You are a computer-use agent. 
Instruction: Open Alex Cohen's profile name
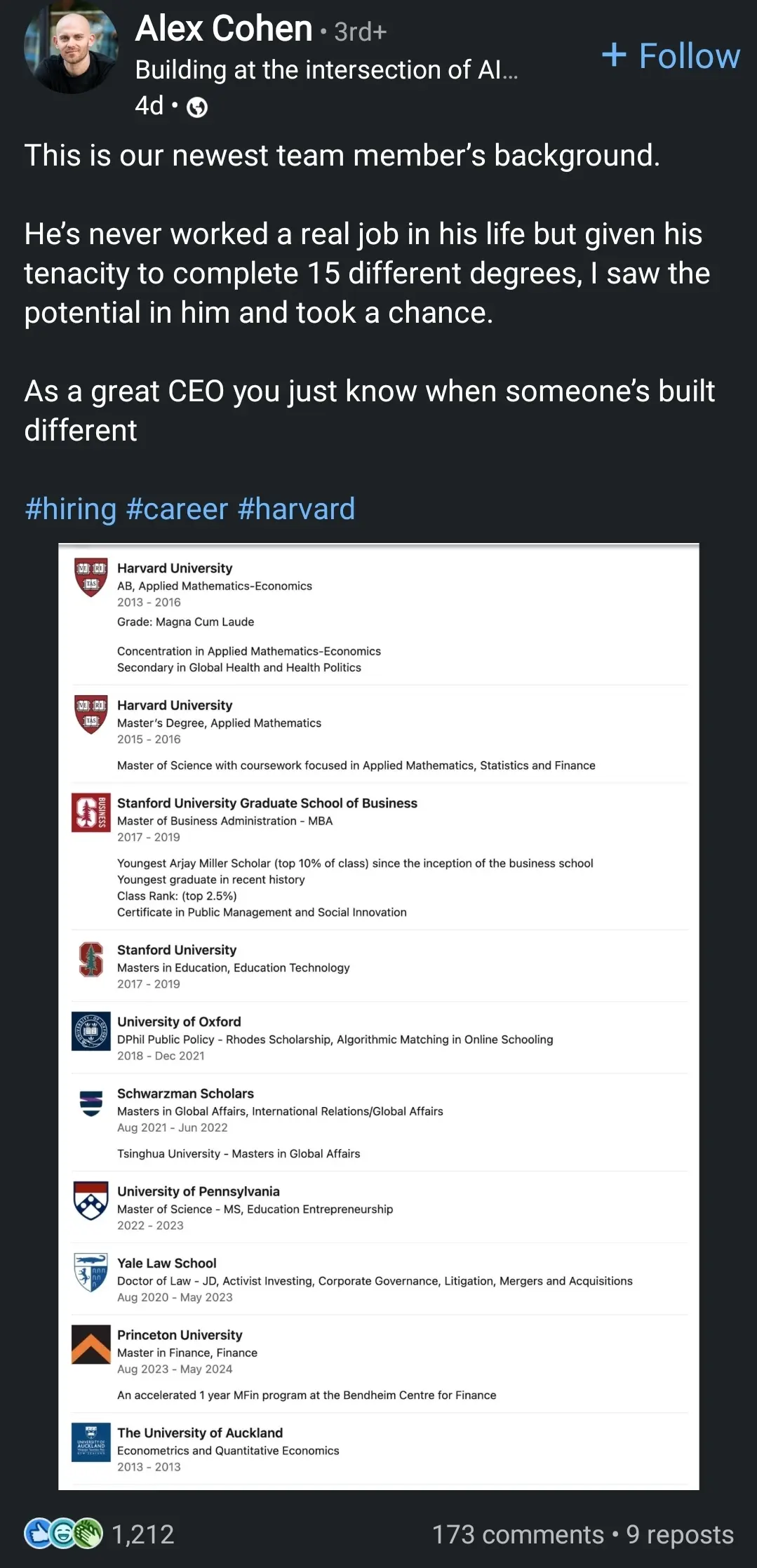point(224,29)
